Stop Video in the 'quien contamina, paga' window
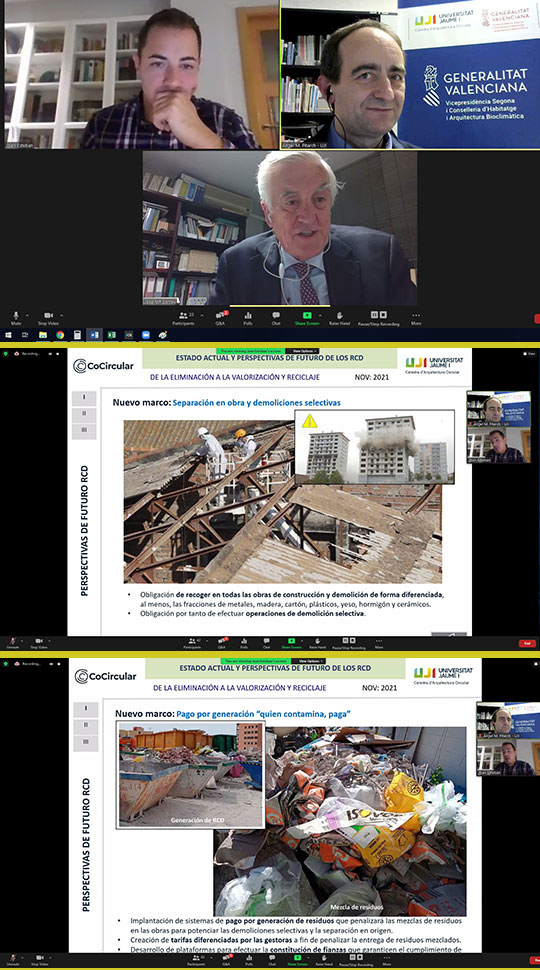Screen dimensions: 540x970 pyautogui.click(x=38, y=961)
